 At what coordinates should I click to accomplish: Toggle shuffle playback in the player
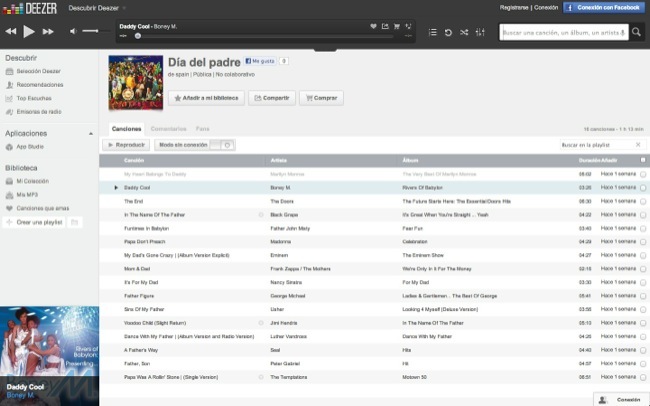coord(463,32)
